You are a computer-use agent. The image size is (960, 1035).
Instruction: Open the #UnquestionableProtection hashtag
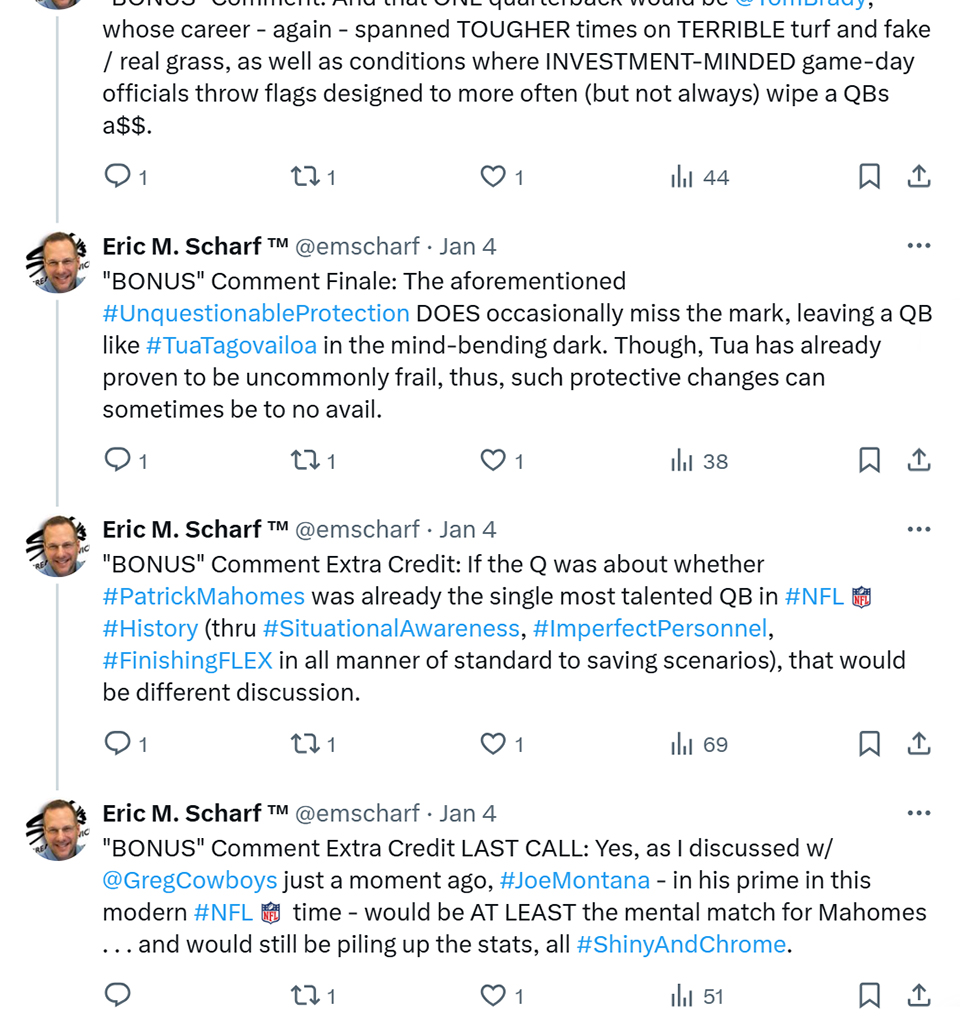[x=256, y=313]
